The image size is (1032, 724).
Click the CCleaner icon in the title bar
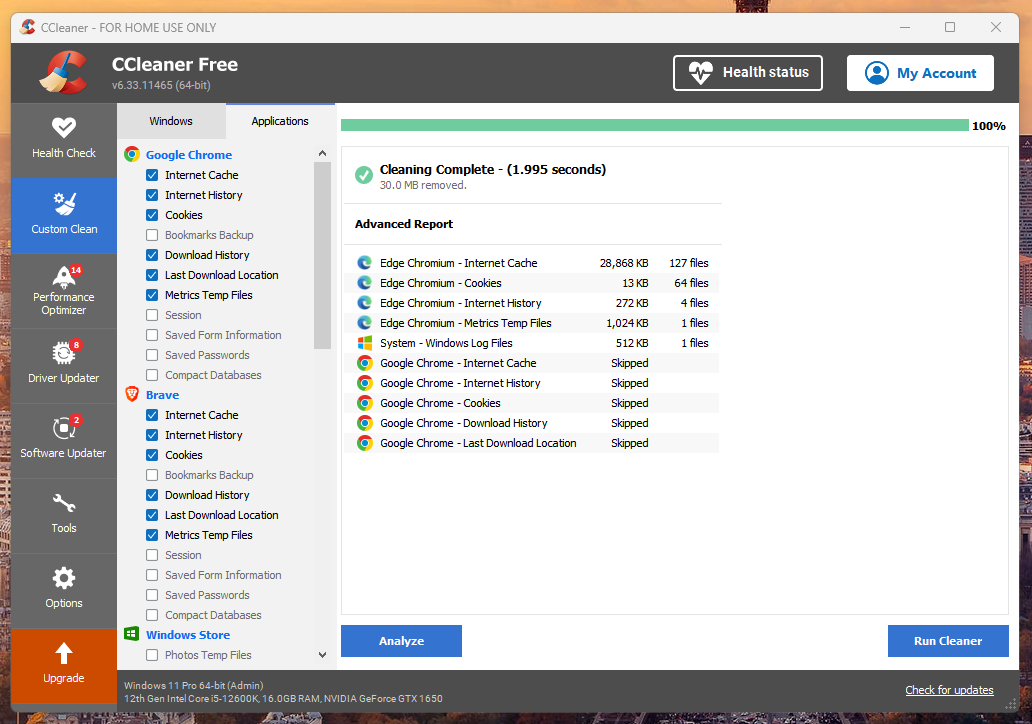point(28,27)
